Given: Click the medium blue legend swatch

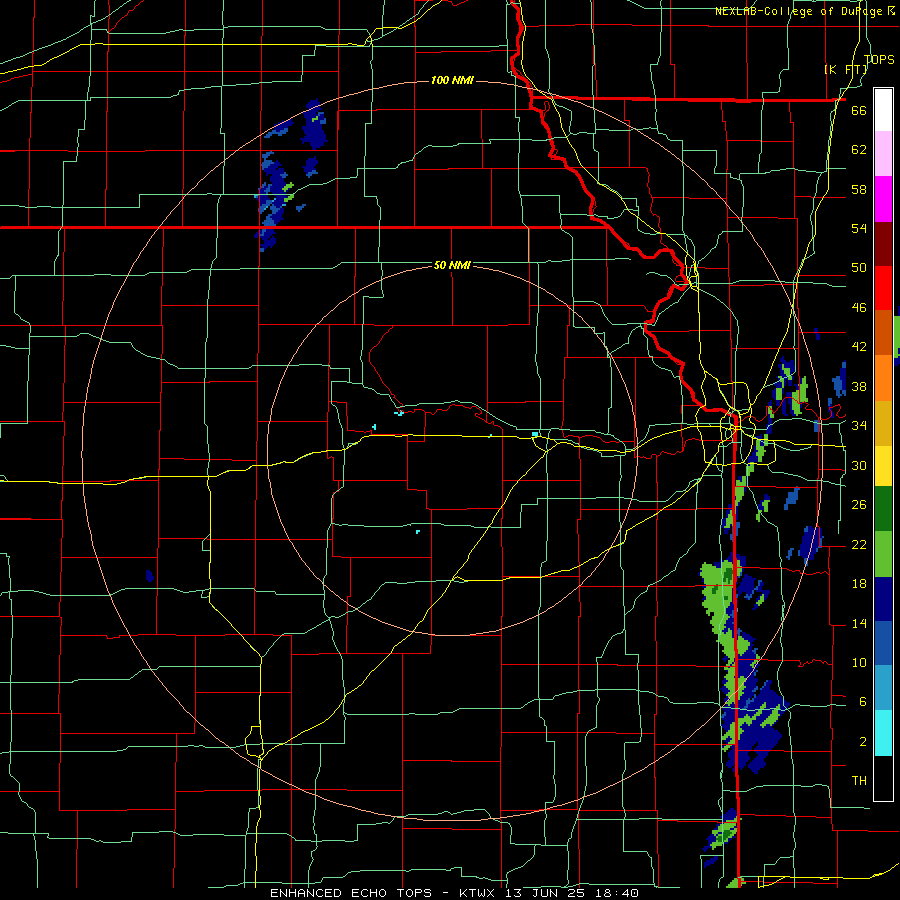Looking at the screenshot, I should tap(883, 643).
